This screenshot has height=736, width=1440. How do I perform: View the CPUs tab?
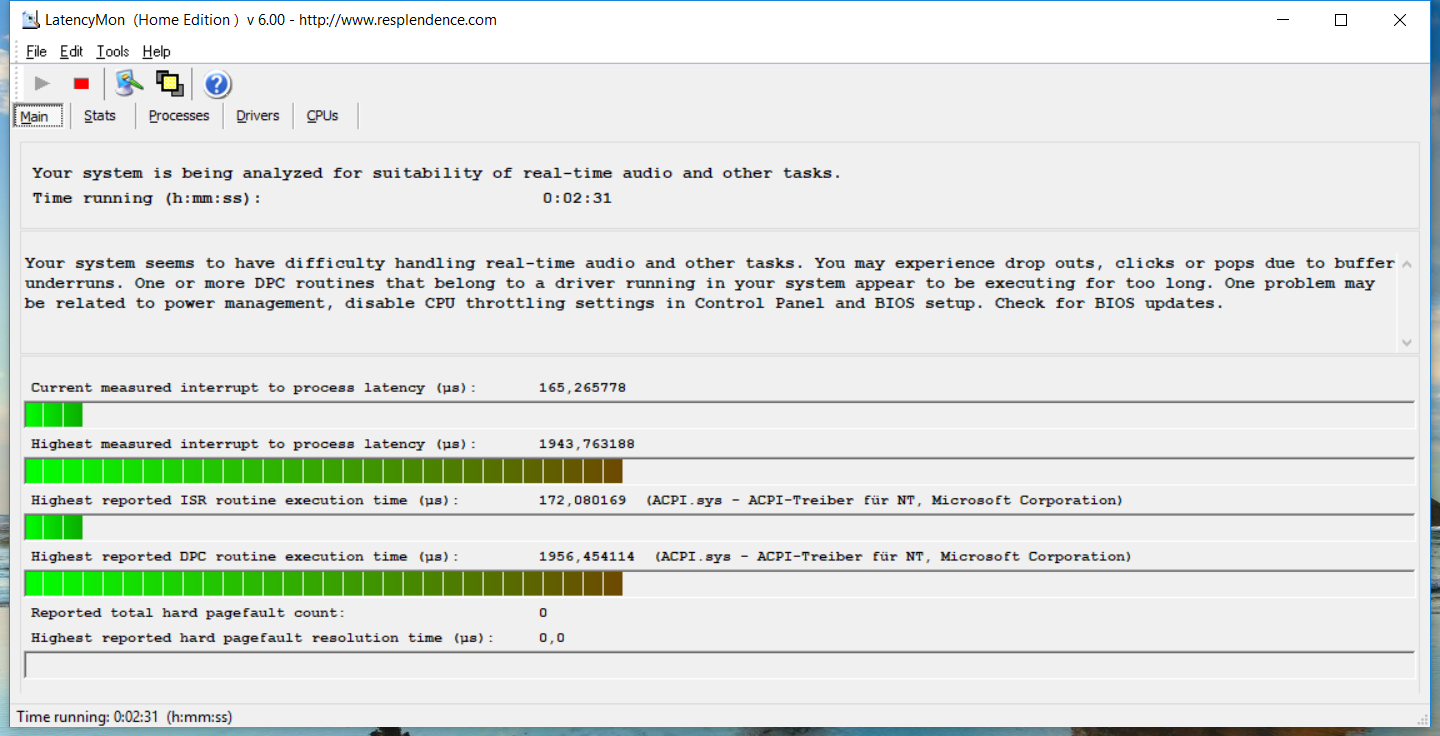point(322,116)
